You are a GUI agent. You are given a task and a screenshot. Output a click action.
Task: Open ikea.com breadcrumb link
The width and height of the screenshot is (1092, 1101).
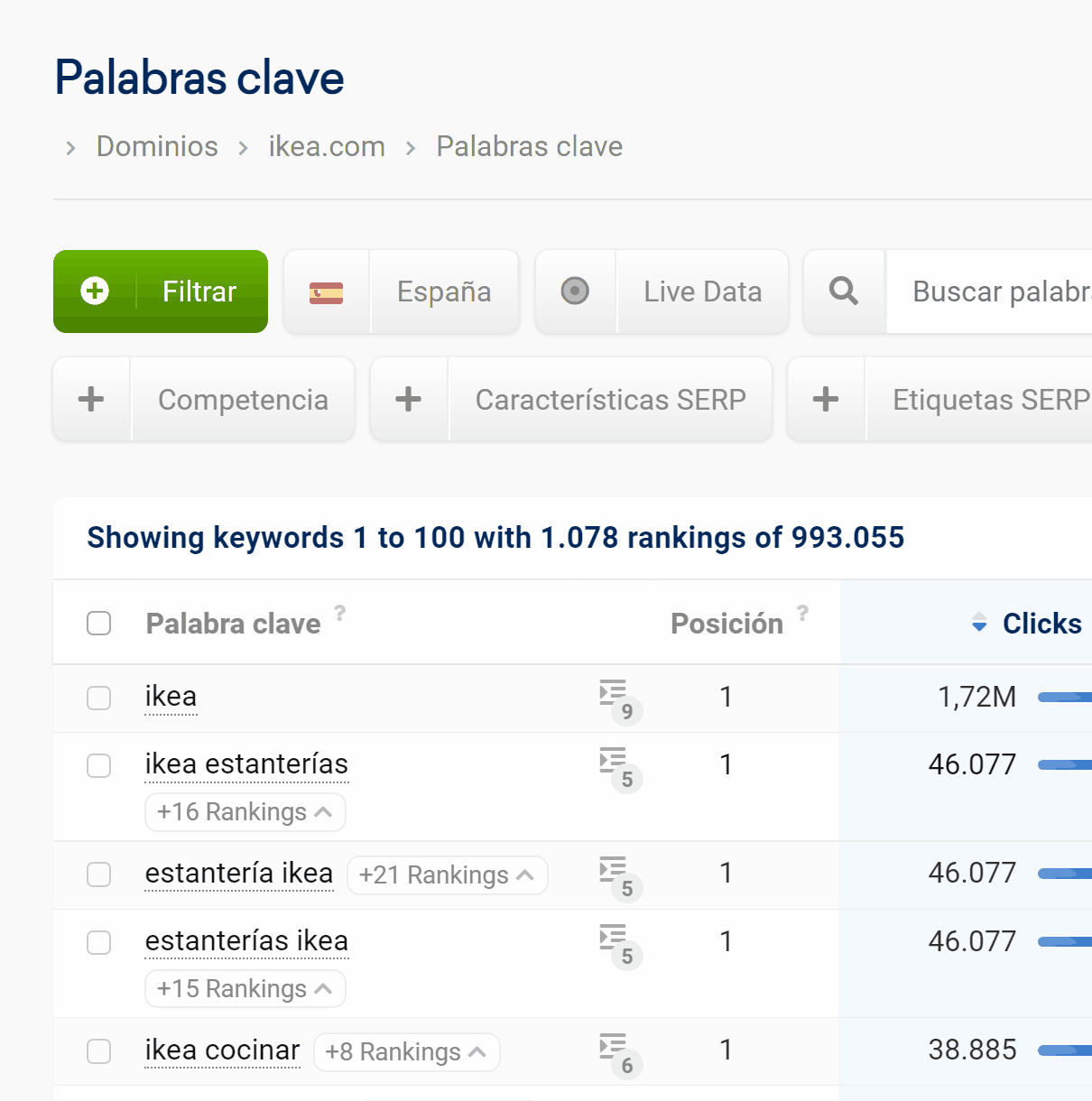click(327, 146)
